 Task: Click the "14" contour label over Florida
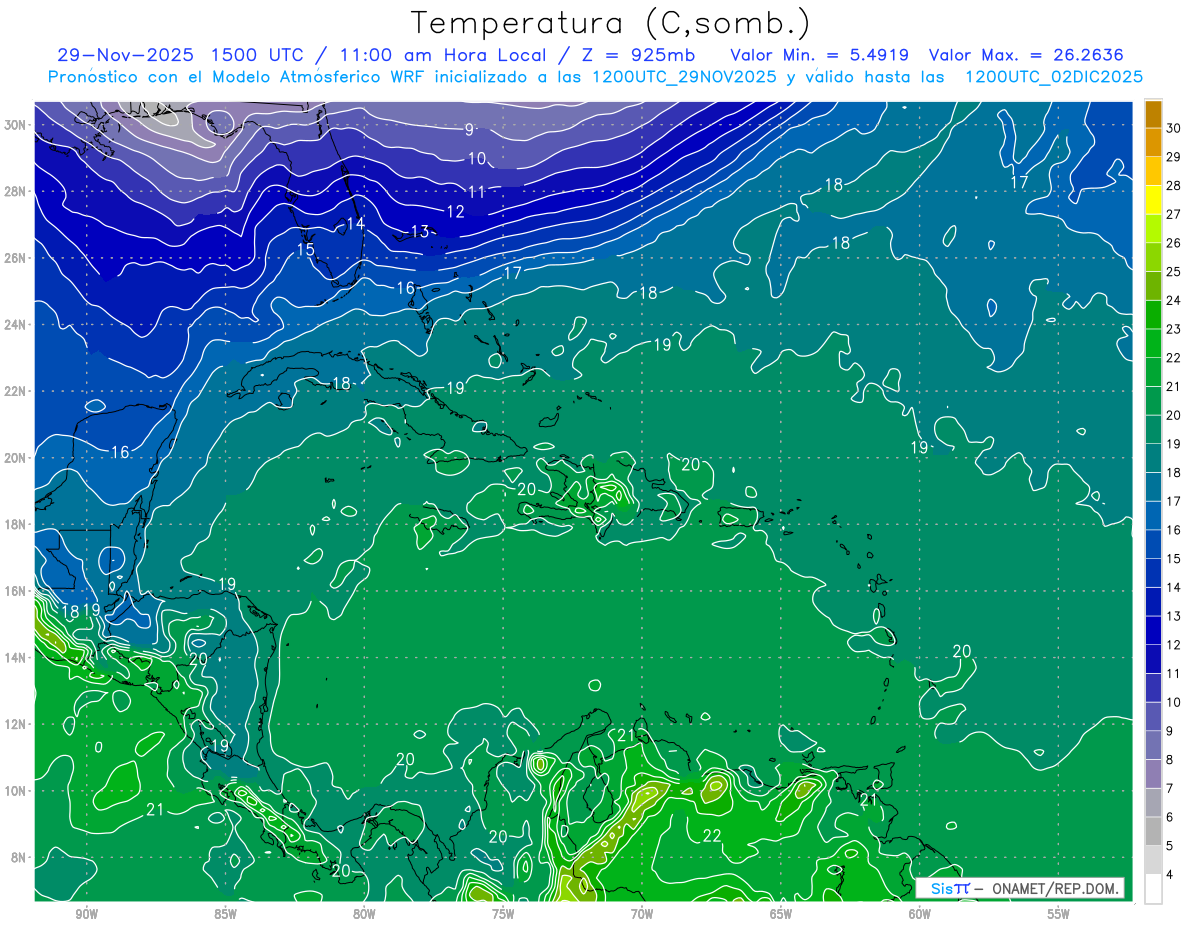[356, 224]
